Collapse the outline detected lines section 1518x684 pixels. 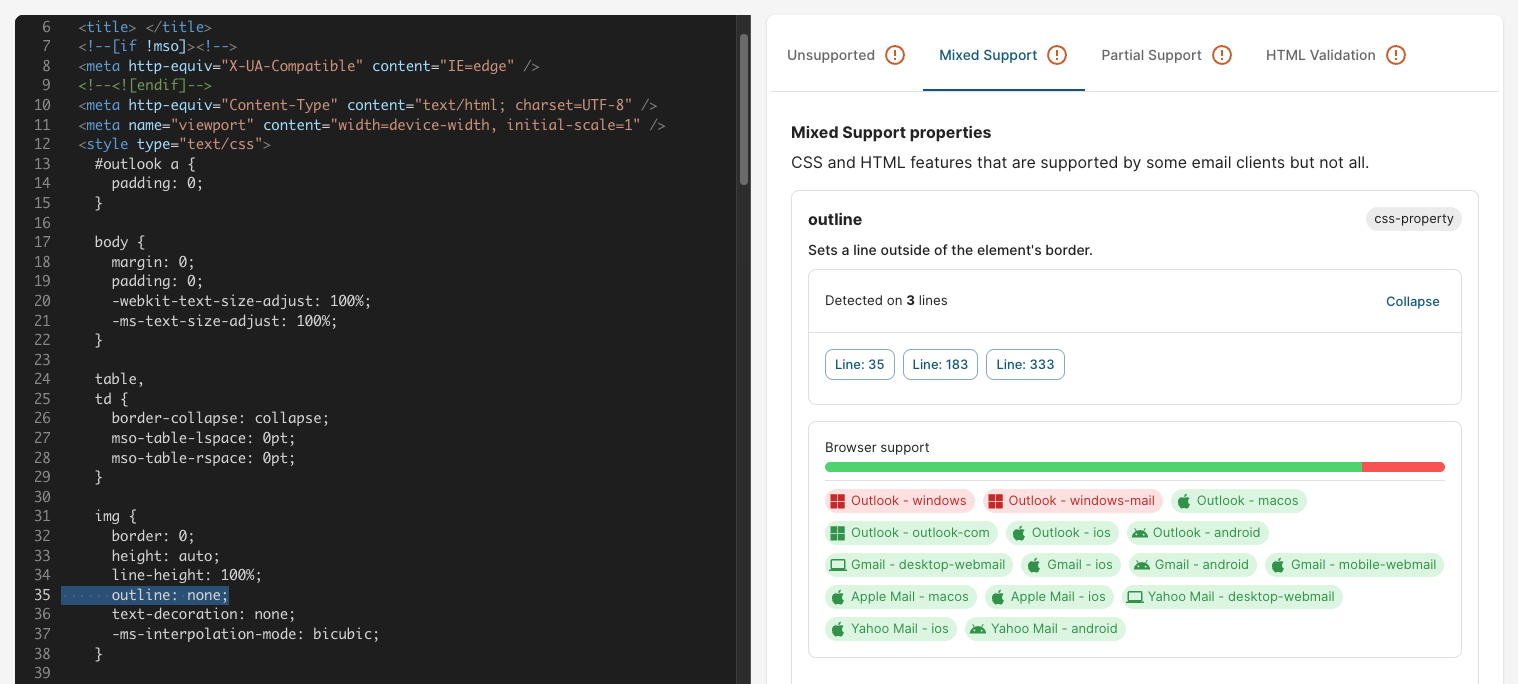click(x=1412, y=301)
